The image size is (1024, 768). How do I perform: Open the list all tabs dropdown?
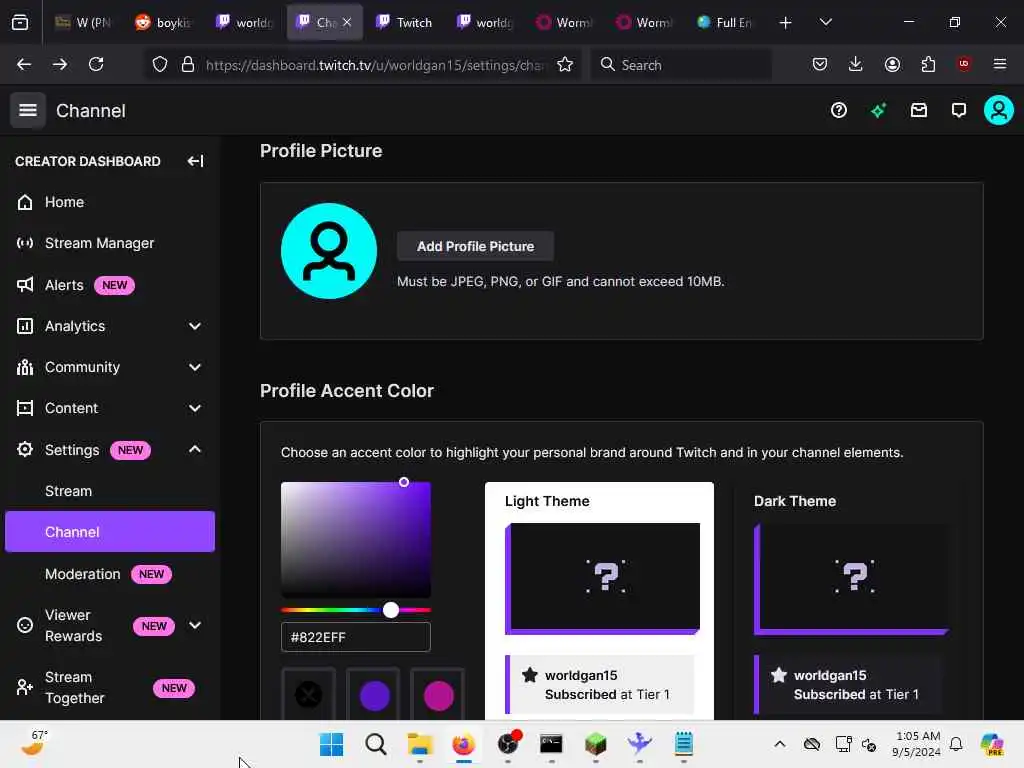point(825,22)
